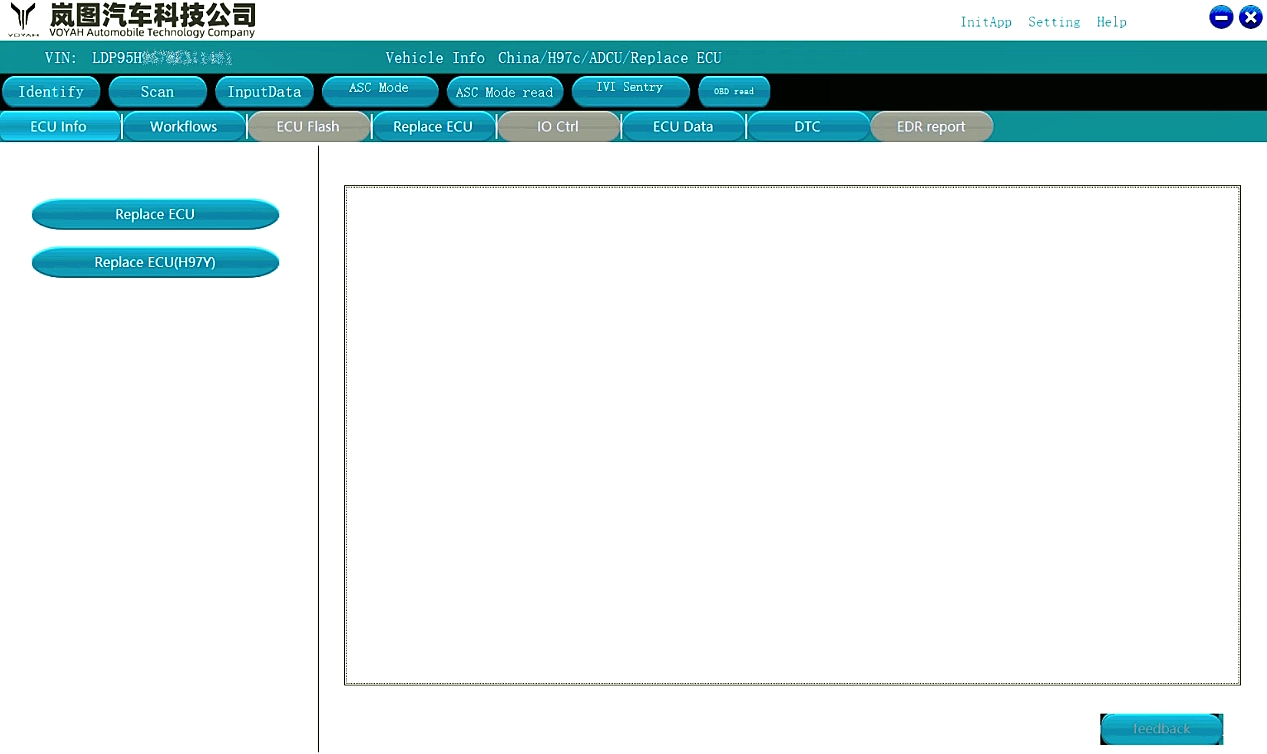The height and width of the screenshot is (754, 1267).
Task: Open the InitApp link
Action: coord(985,22)
